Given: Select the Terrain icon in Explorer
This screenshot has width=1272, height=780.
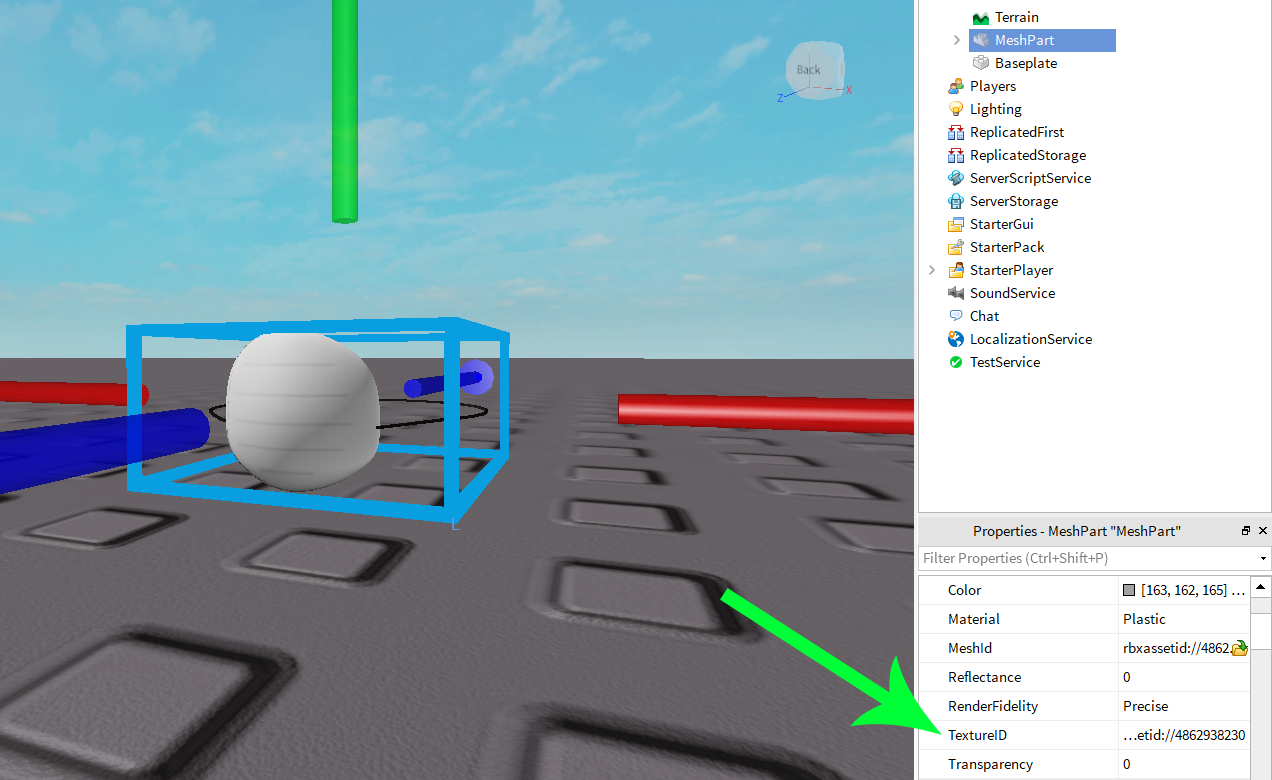Looking at the screenshot, I should pos(979,17).
